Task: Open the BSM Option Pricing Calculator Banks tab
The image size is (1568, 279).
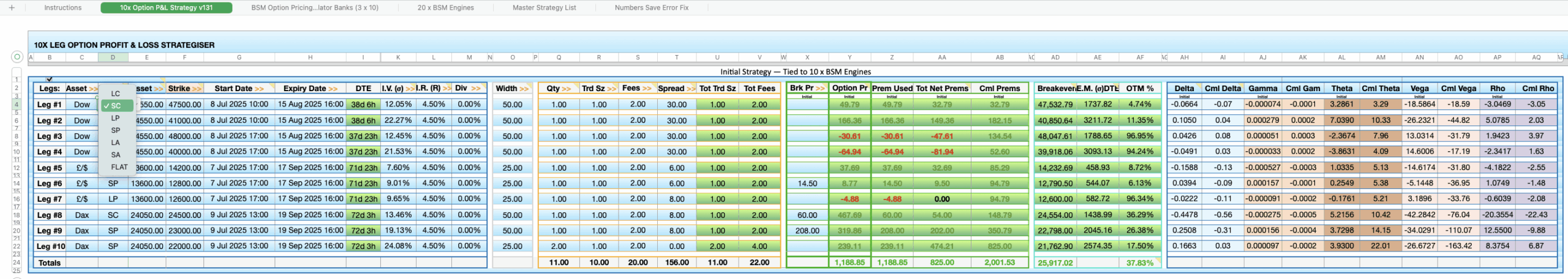Action: [x=315, y=7]
